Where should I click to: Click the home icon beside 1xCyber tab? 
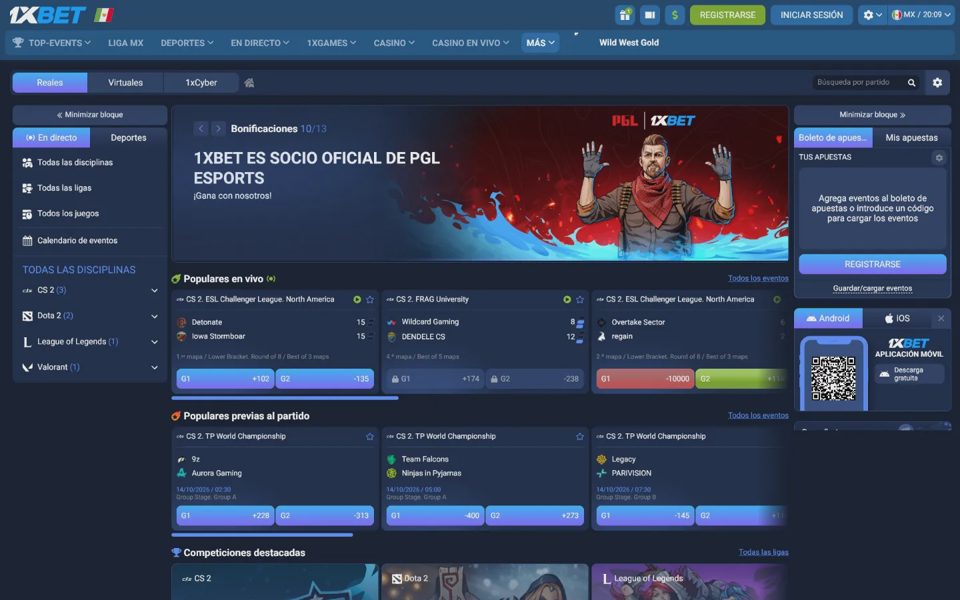click(x=249, y=83)
